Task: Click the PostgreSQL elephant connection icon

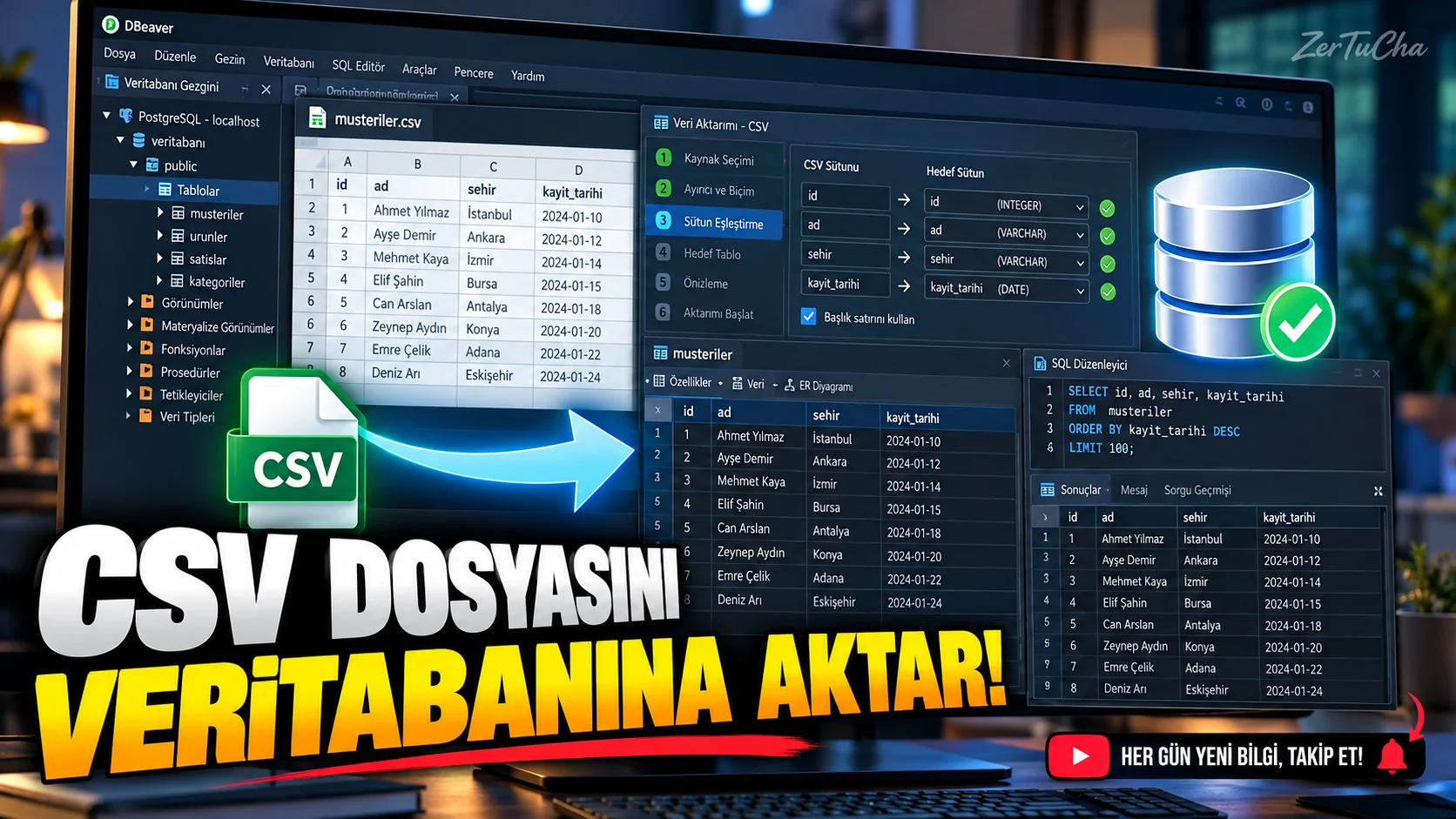Action: [126, 116]
